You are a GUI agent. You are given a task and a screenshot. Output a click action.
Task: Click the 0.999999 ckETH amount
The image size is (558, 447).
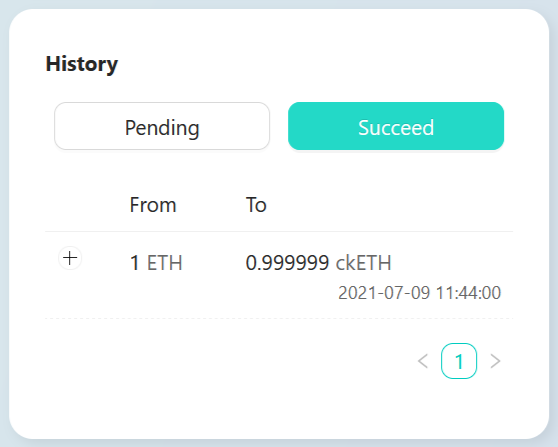(319, 263)
